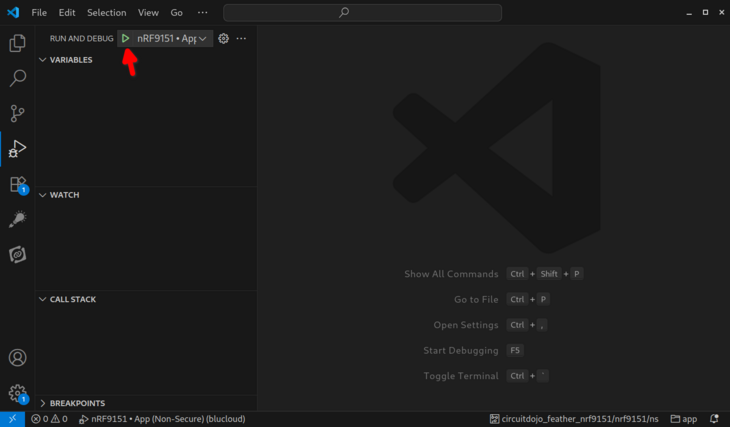Click the F5 key hint

[515, 350]
